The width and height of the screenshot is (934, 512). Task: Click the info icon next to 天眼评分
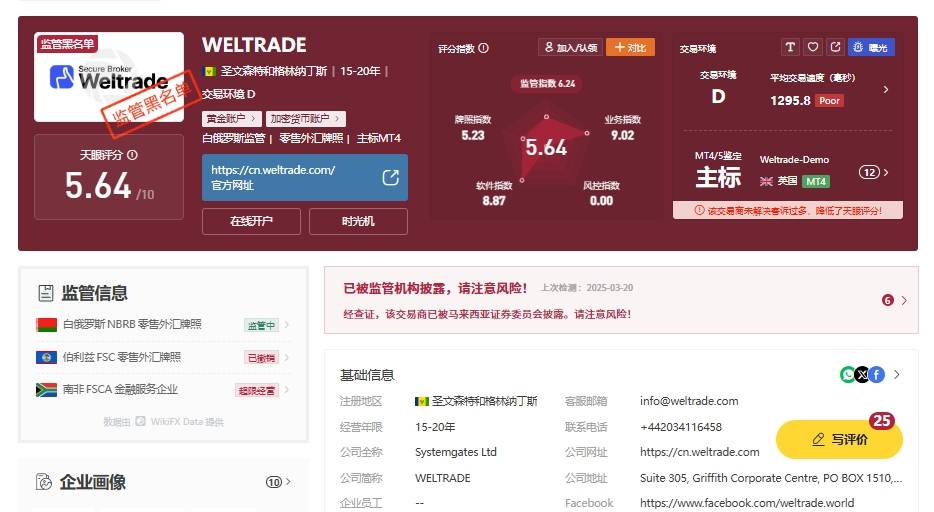132,155
